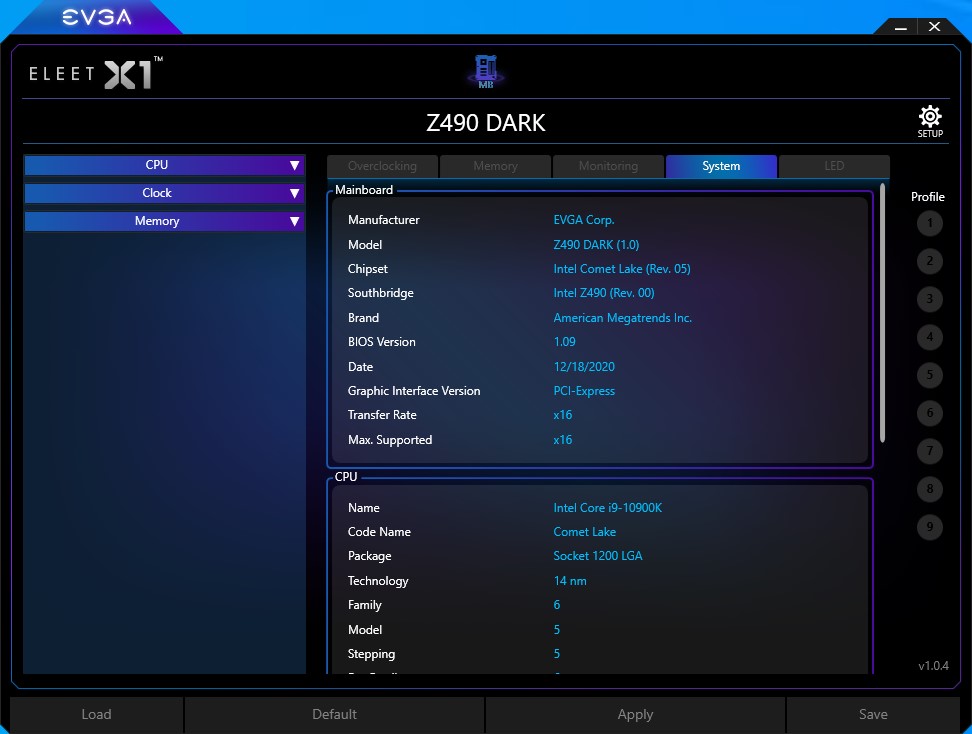Click the ELEET X1 logo
Screen dimensions: 972x734
95,74
